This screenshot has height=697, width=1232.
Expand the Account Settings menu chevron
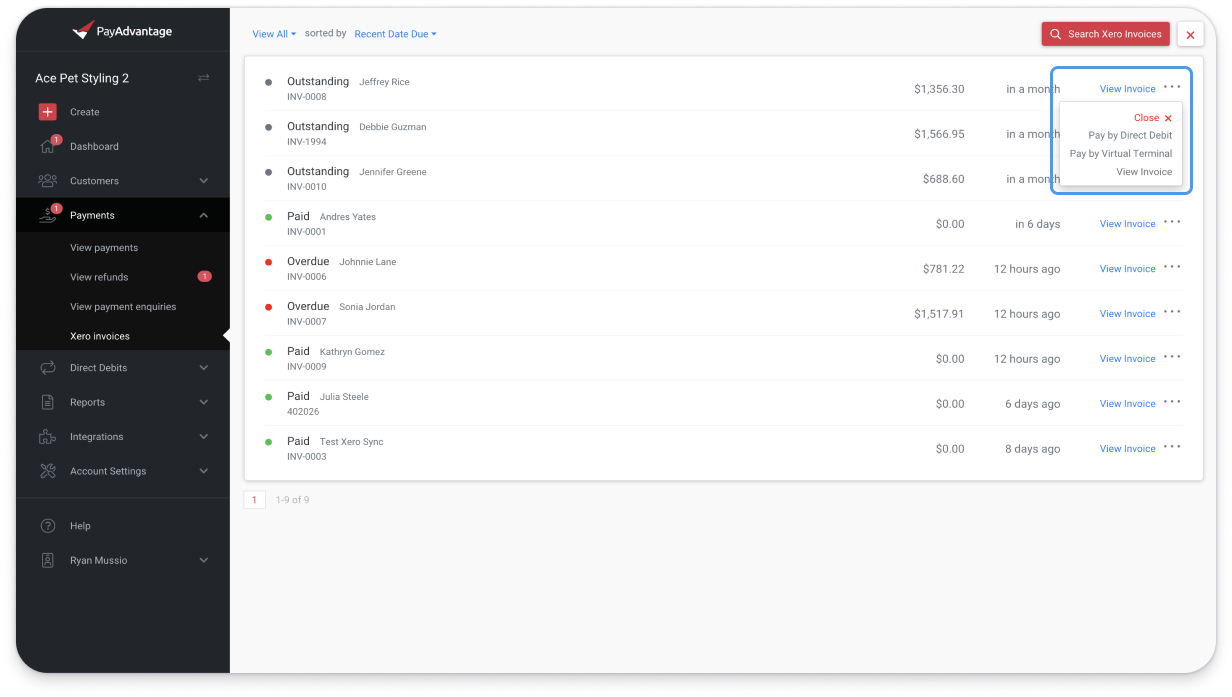coord(204,471)
